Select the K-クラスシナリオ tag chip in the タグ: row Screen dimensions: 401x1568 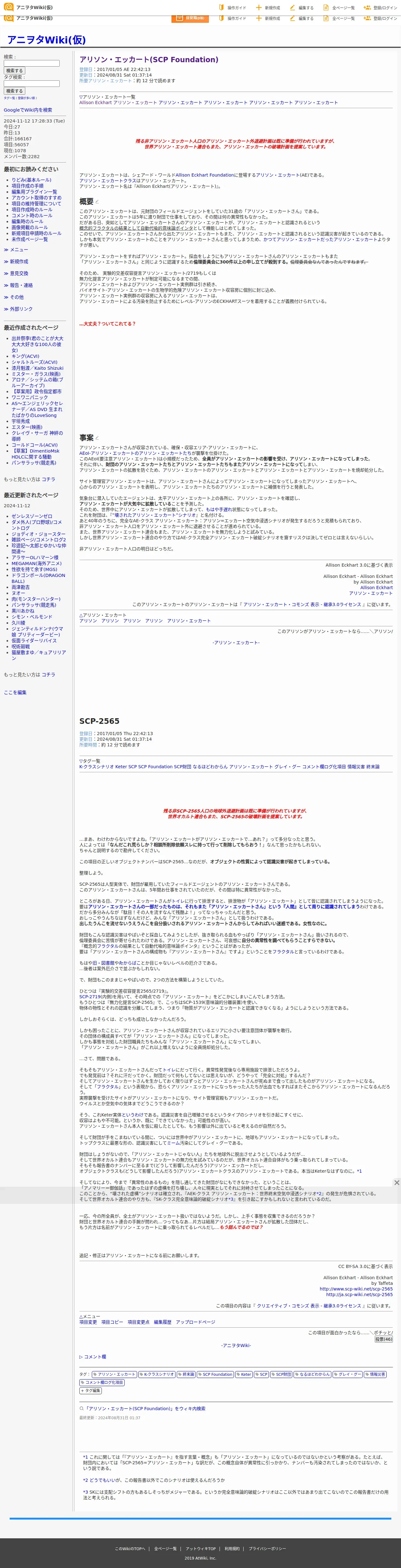click(157, 1375)
